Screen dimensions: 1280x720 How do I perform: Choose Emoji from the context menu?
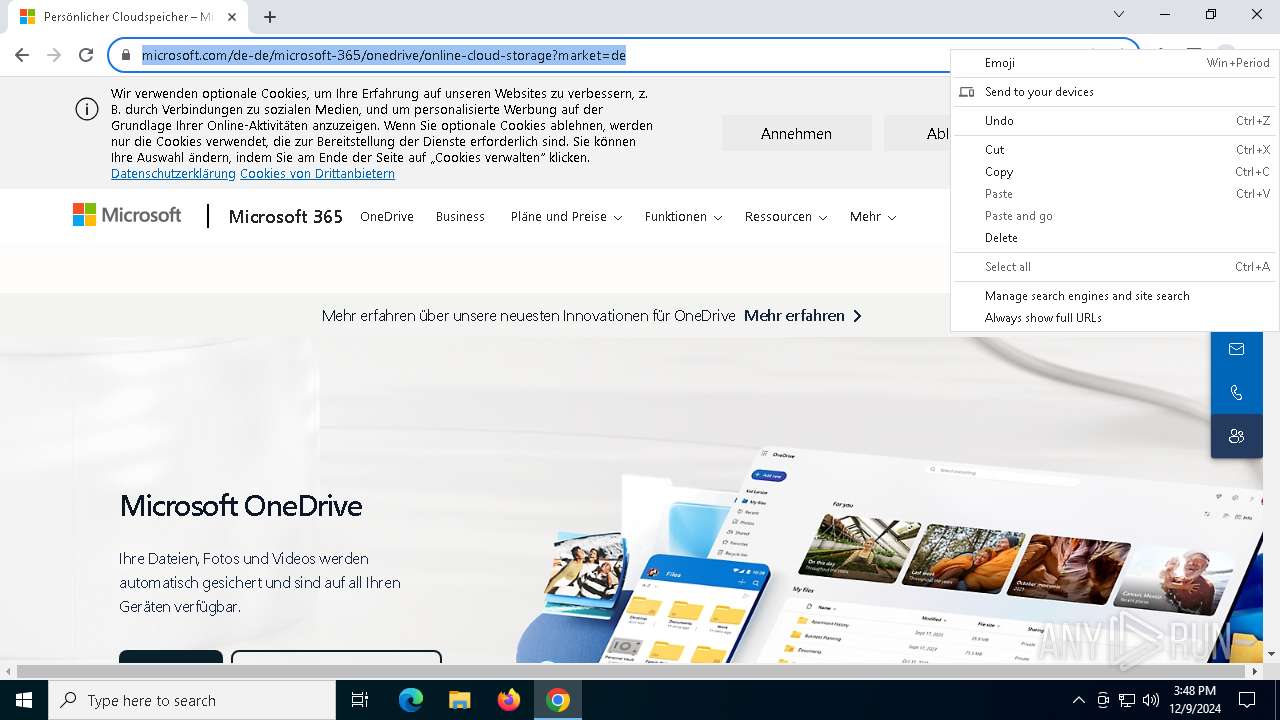1114,63
